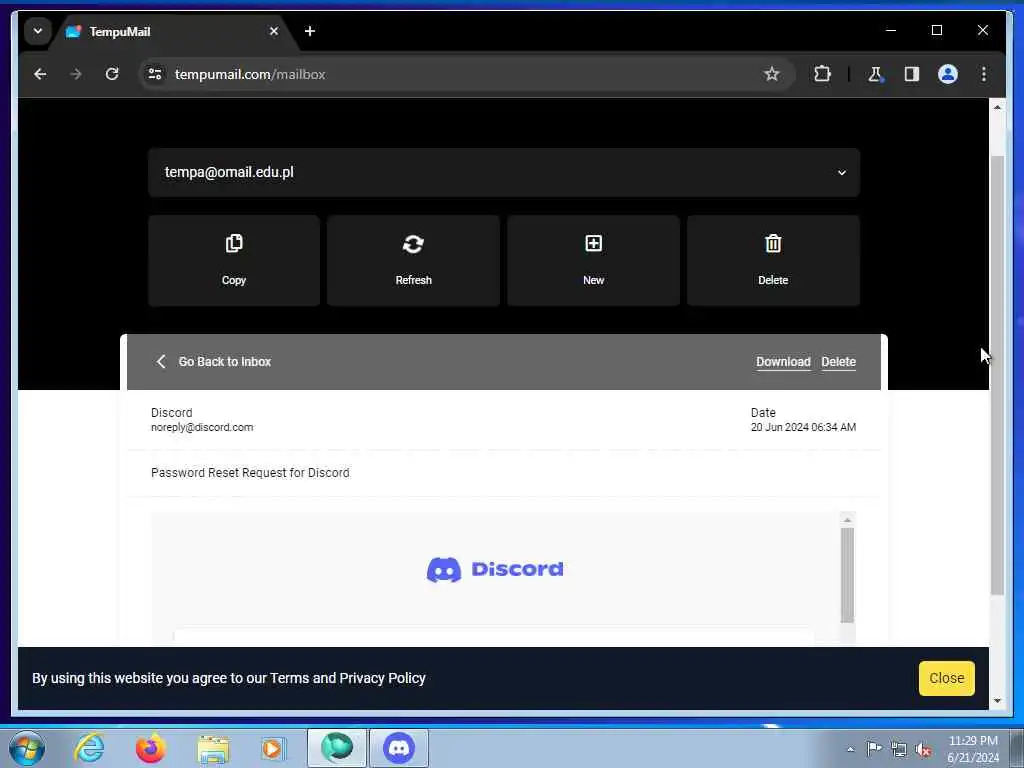Switch to Discord in the taskbar

coord(399,748)
